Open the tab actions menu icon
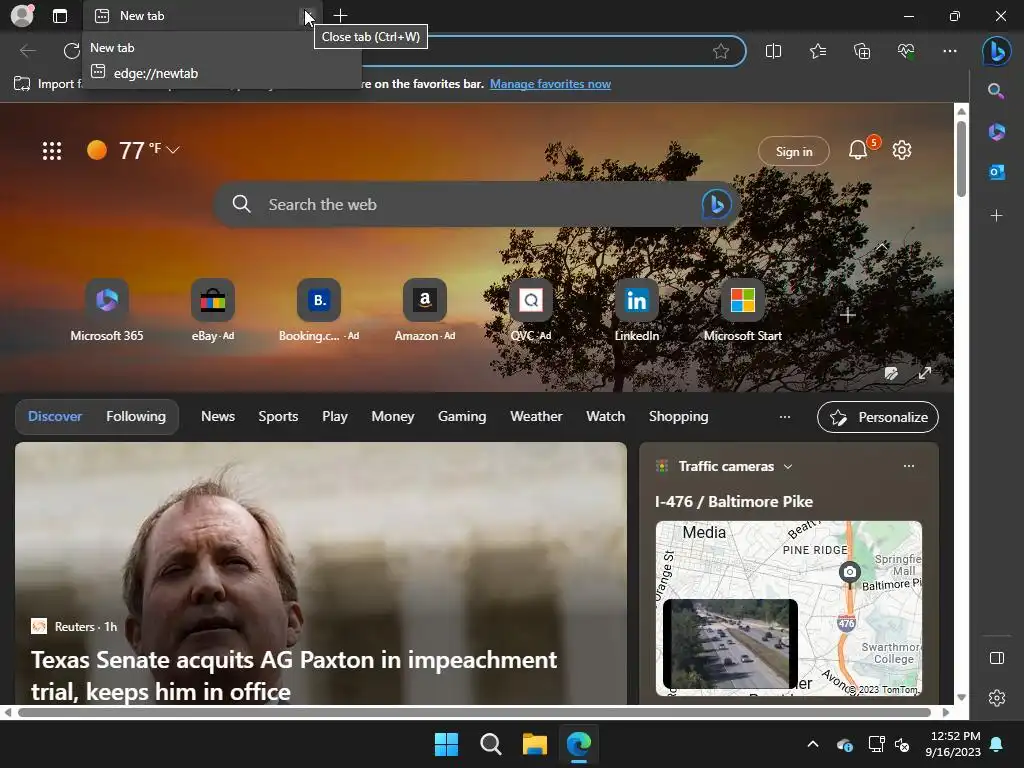This screenshot has height=768, width=1024. (x=60, y=16)
